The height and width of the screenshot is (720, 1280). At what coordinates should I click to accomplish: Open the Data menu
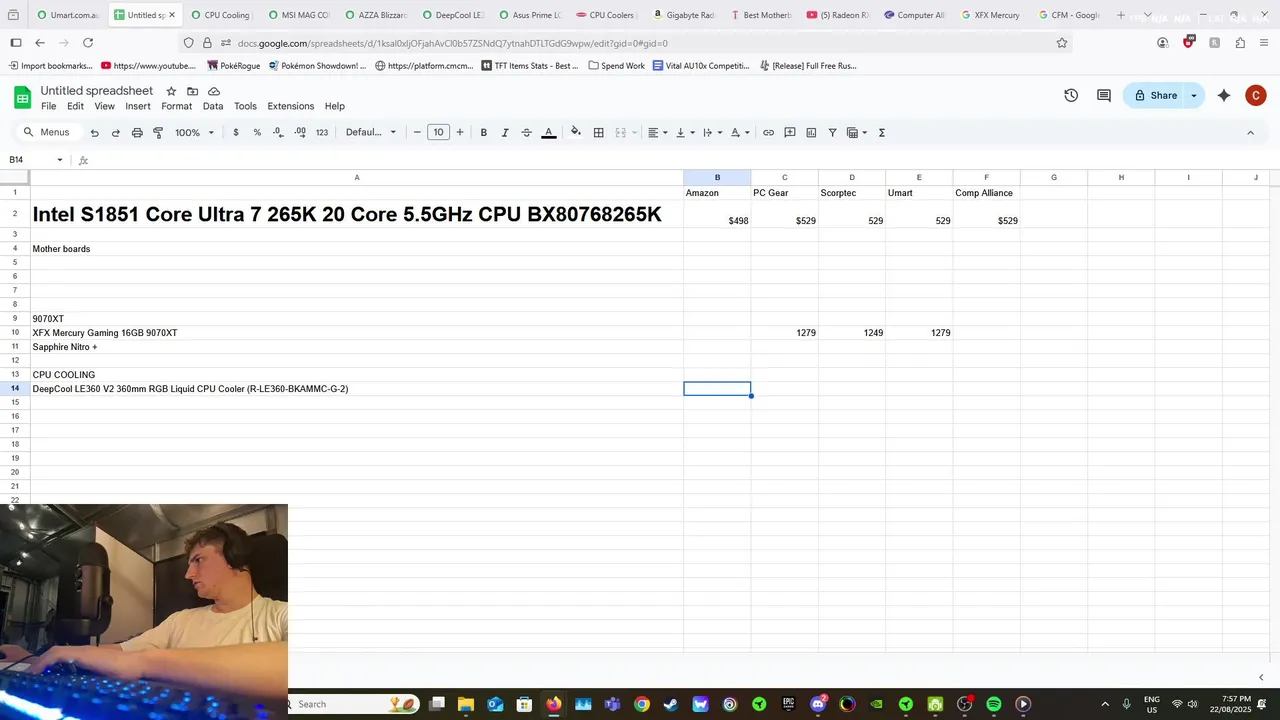click(213, 106)
